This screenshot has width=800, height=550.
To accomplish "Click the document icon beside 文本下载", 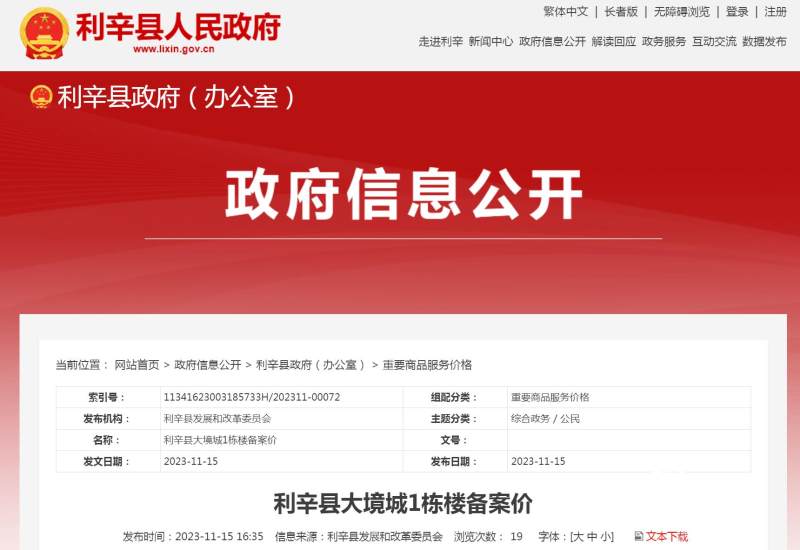I will pyautogui.click(x=638, y=537).
